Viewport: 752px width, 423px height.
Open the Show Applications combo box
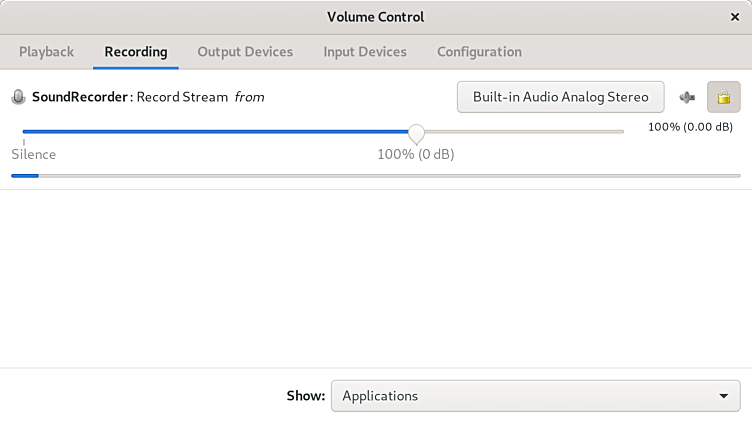535,396
